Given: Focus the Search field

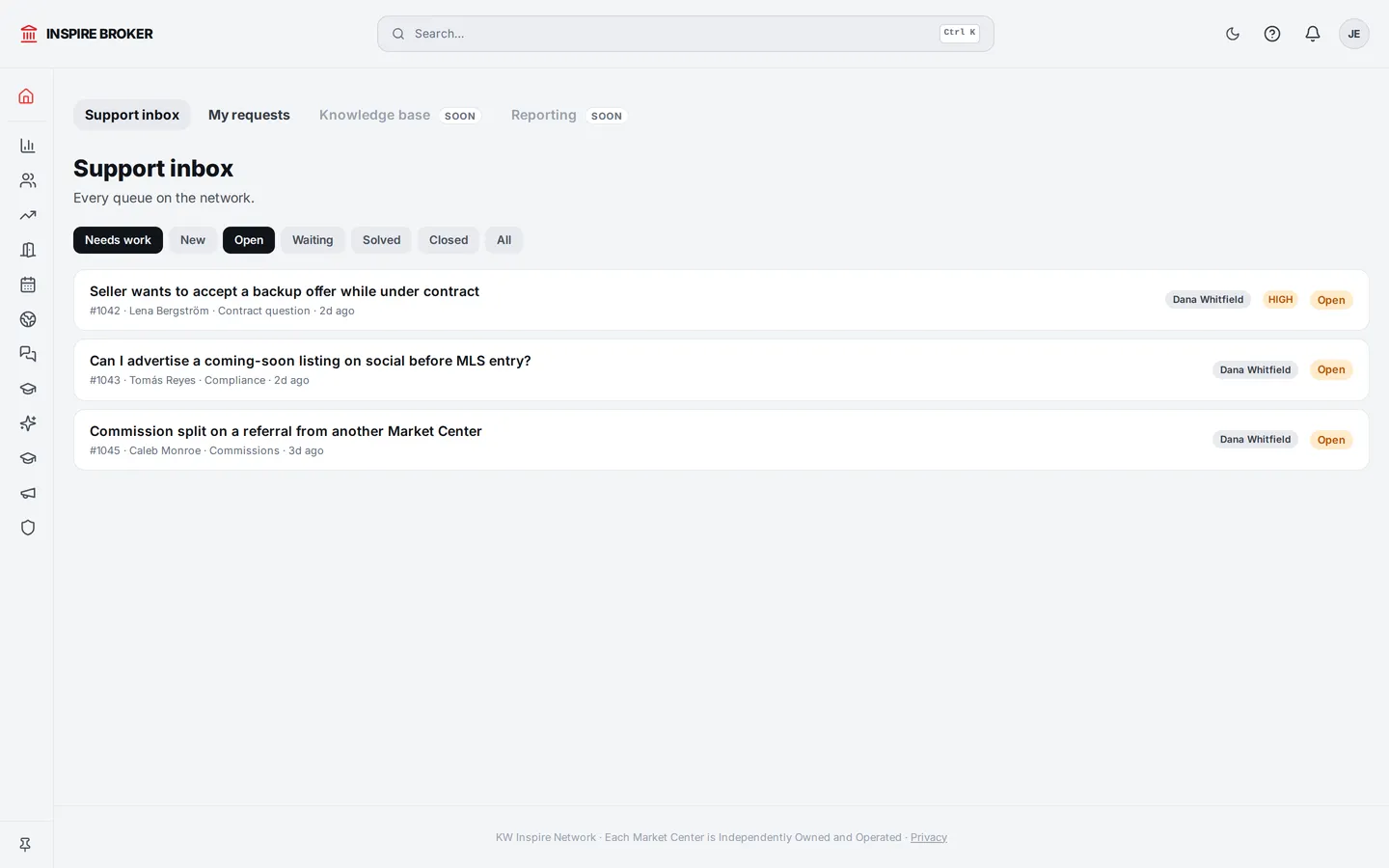Looking at the screenshot, I should click(686, 34).
